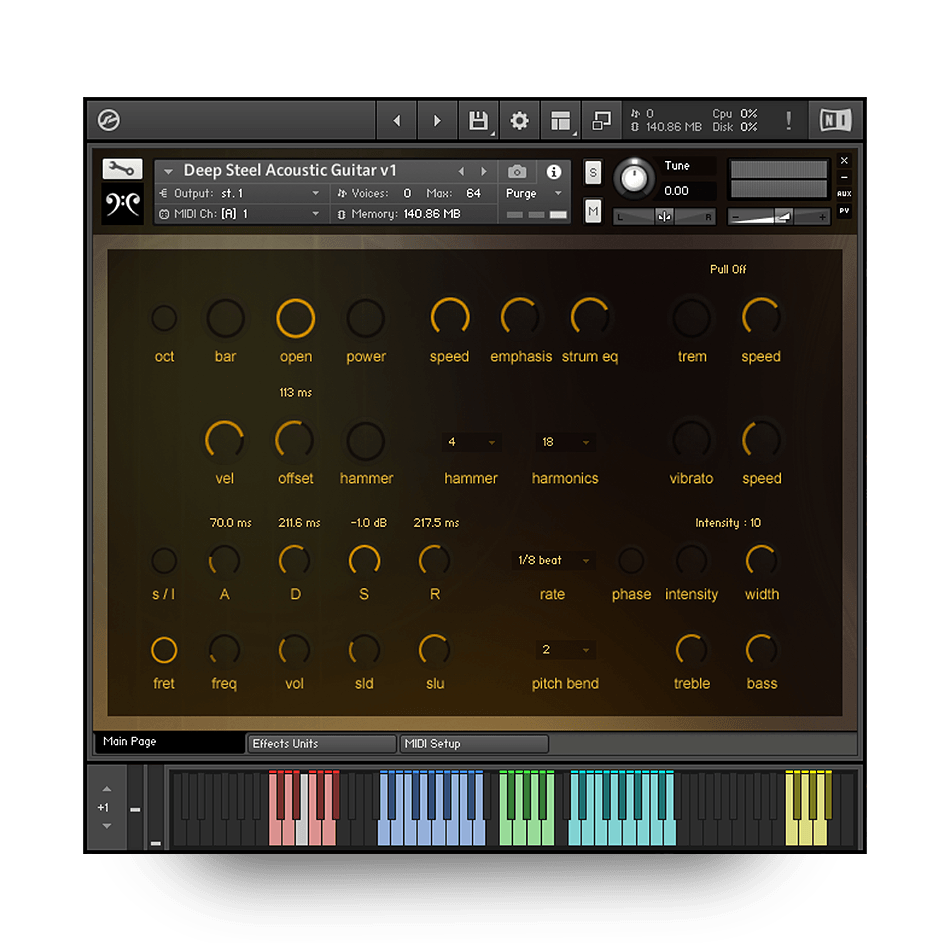
Task: Toggle the vibrato button
Action: (x=691, y=440)
